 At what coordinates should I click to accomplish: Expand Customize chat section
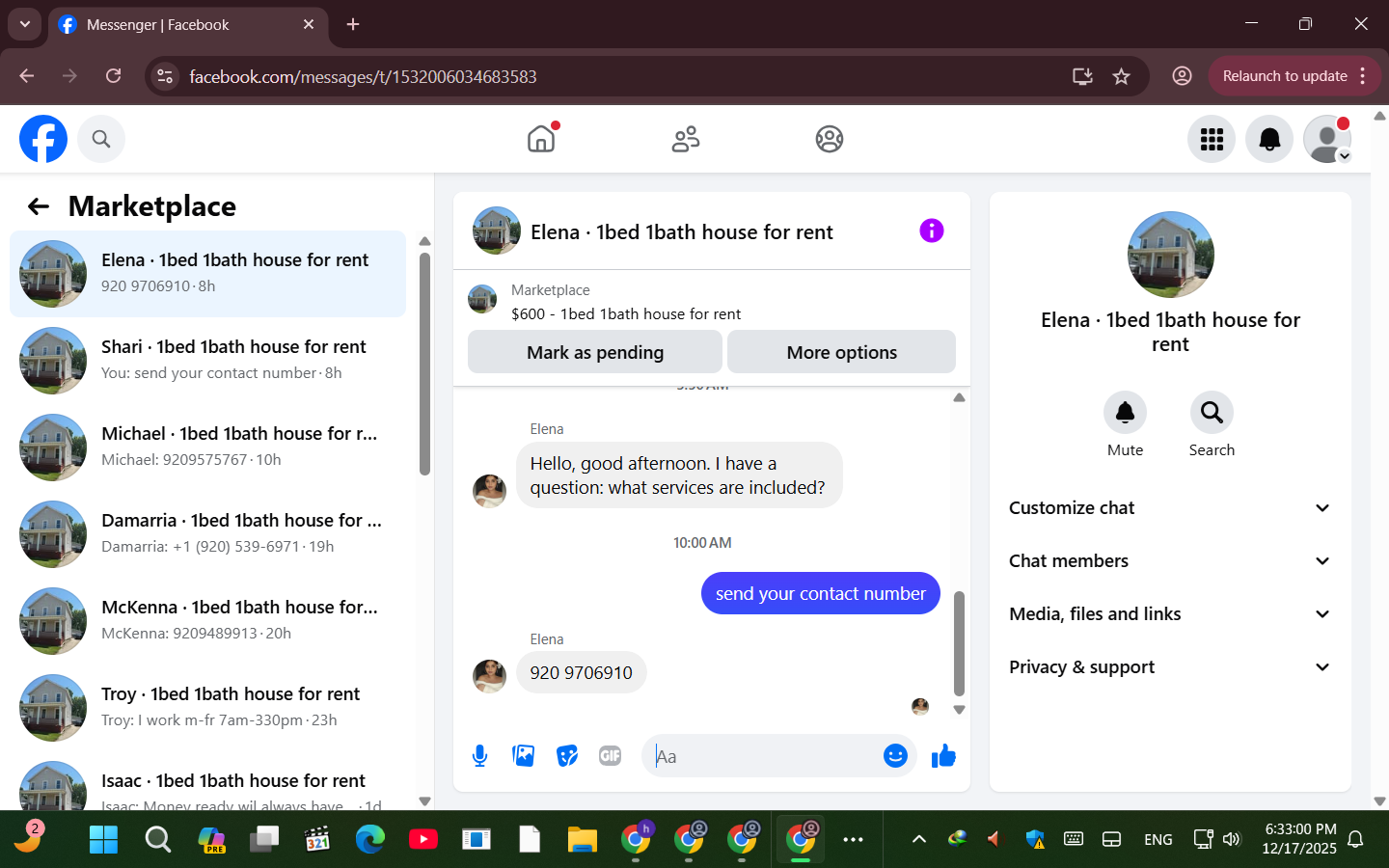pyautogui.click(x=1170, y=508)
